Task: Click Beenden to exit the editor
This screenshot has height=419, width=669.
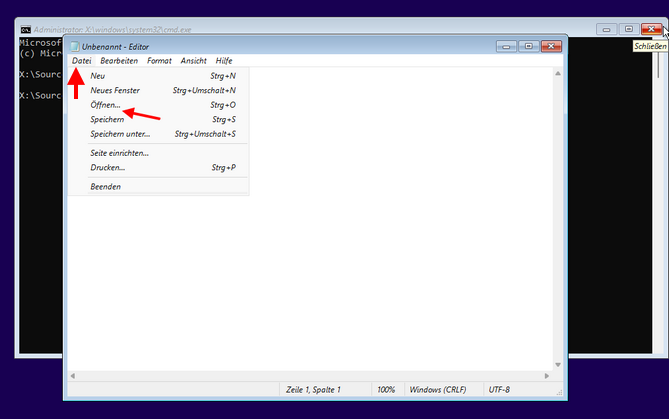Action: pos(105,187)
